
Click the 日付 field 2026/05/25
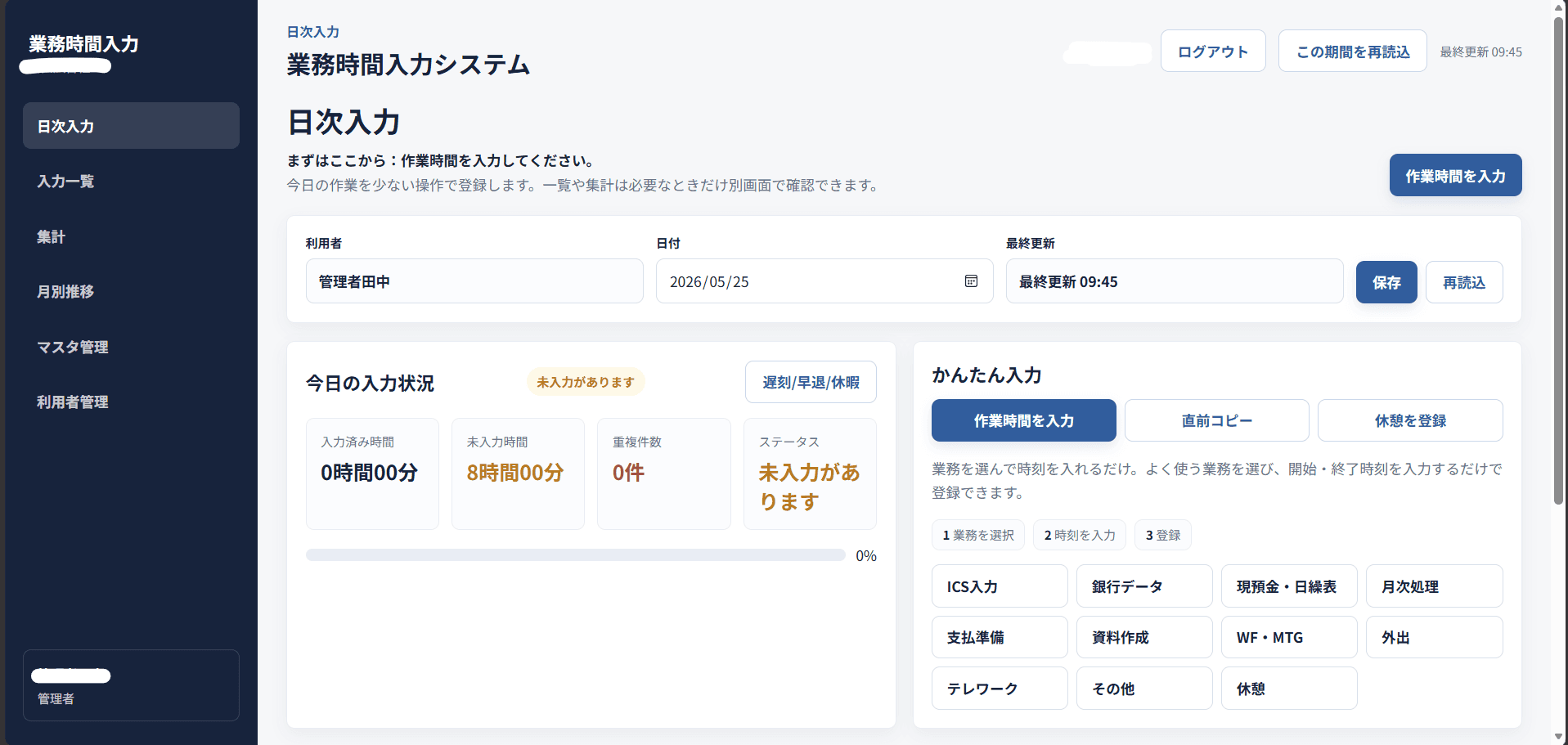(x=824, y=281)
